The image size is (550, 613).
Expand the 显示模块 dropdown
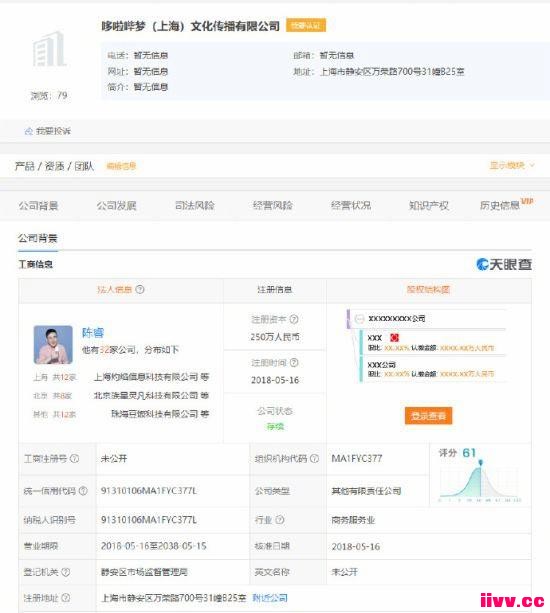(x=512, y=165)
